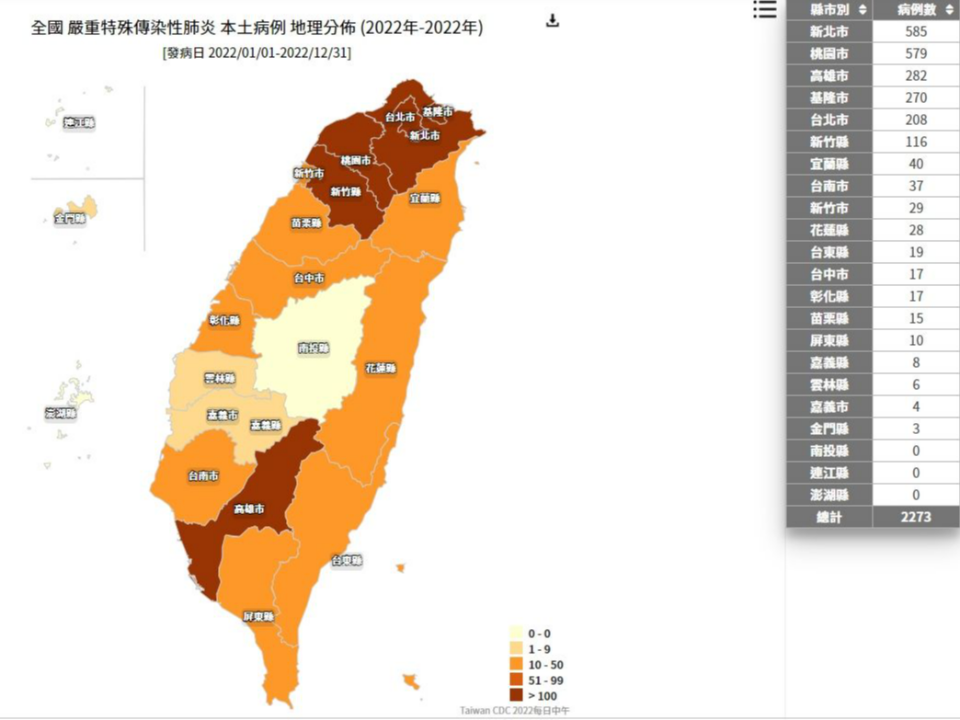
Task: Select 嘉義縣 map label
Action: pyautogui.click(x=266, y=424)
